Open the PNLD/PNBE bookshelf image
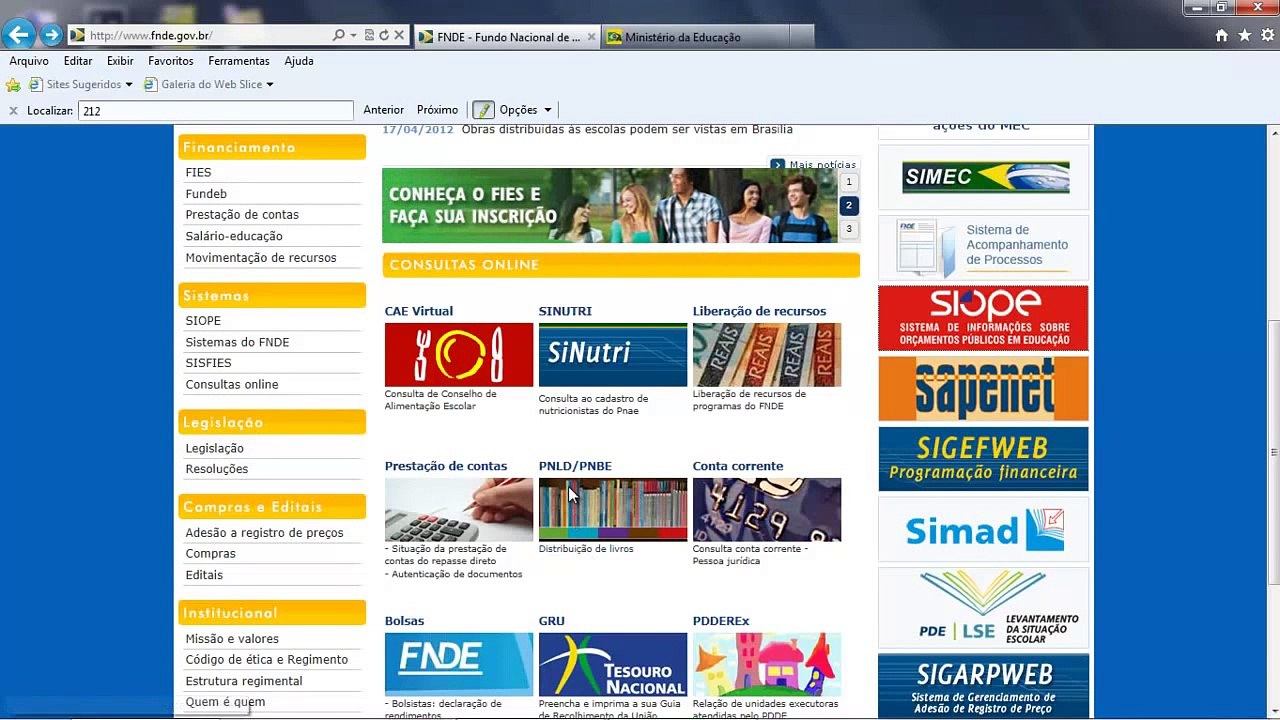Image resolution: width=1280 pixels, height=720 pixels. tap(613, 509)
